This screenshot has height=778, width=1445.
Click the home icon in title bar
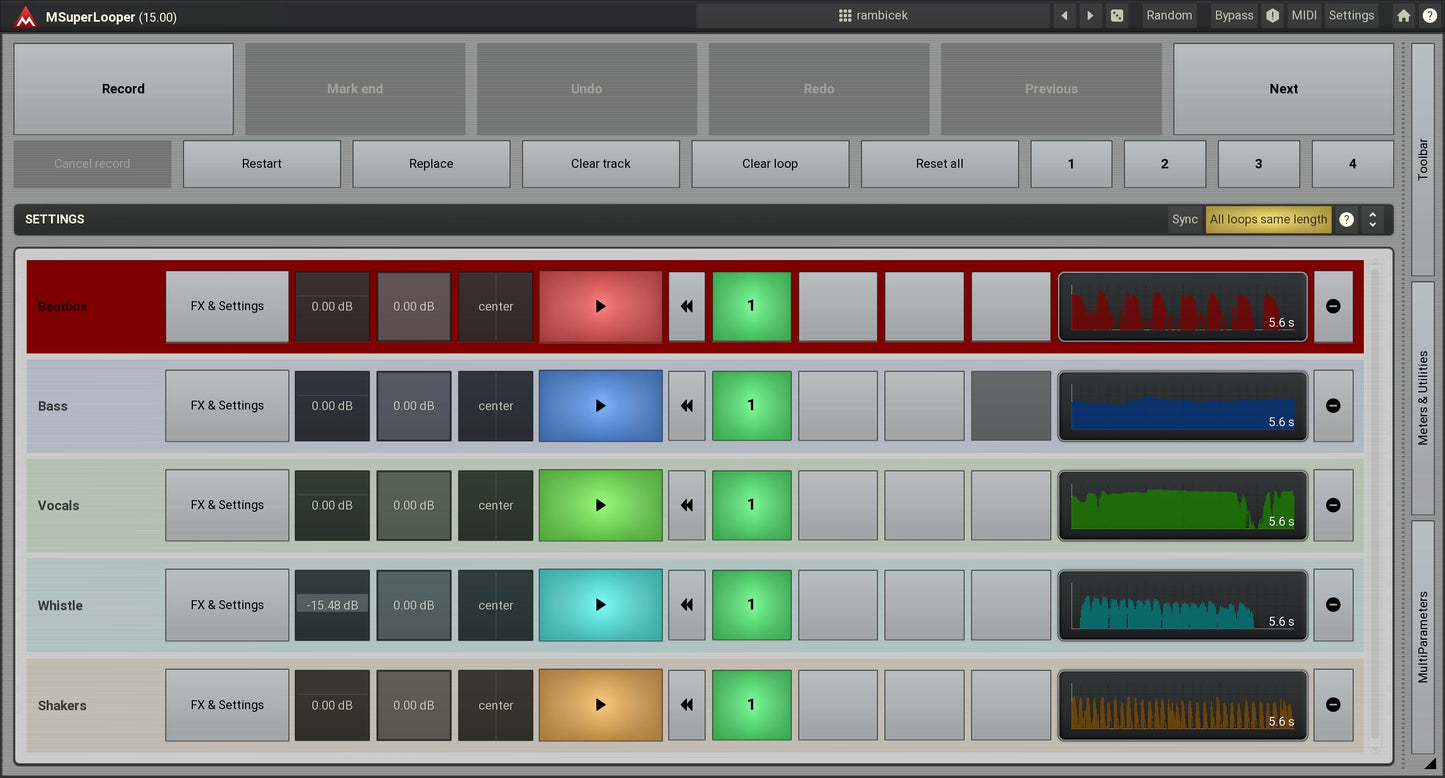click(1404, 16)
